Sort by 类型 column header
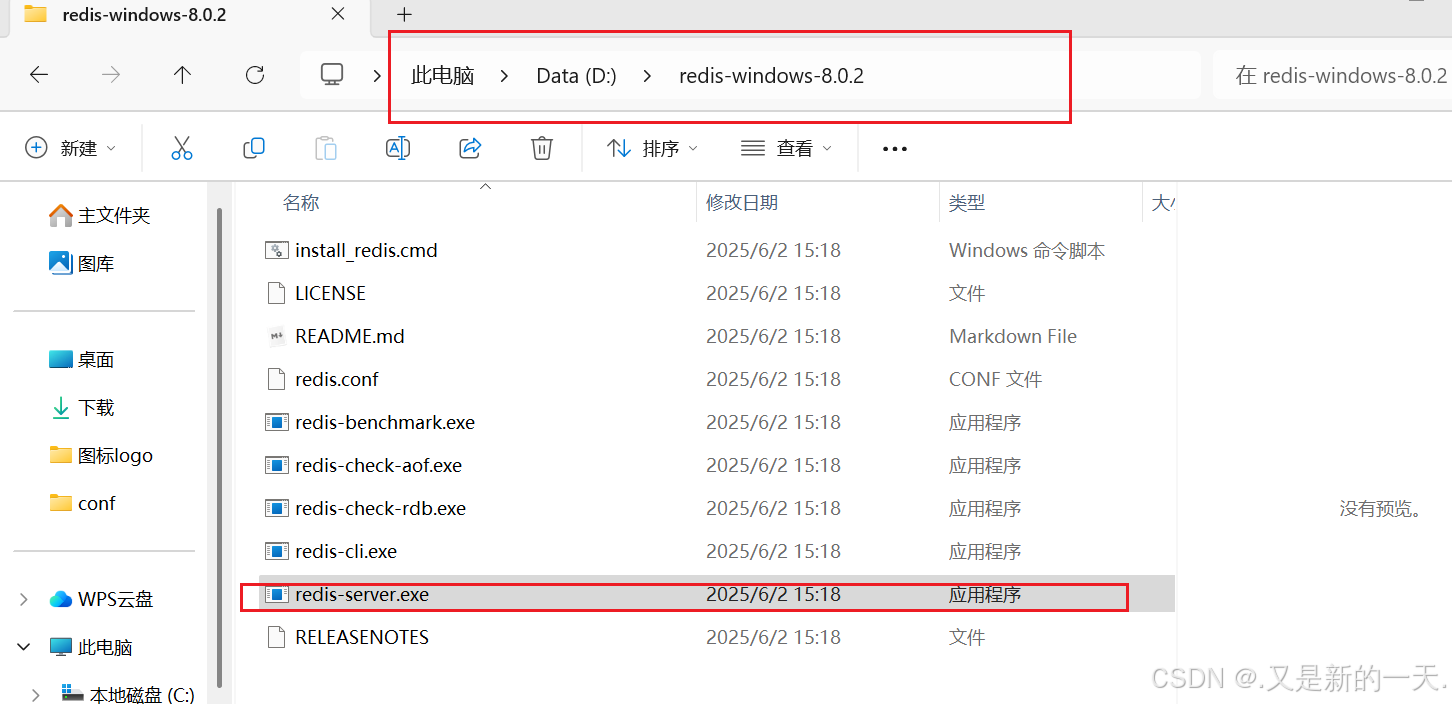This screenshot has height=704, width=1452. 967,203
